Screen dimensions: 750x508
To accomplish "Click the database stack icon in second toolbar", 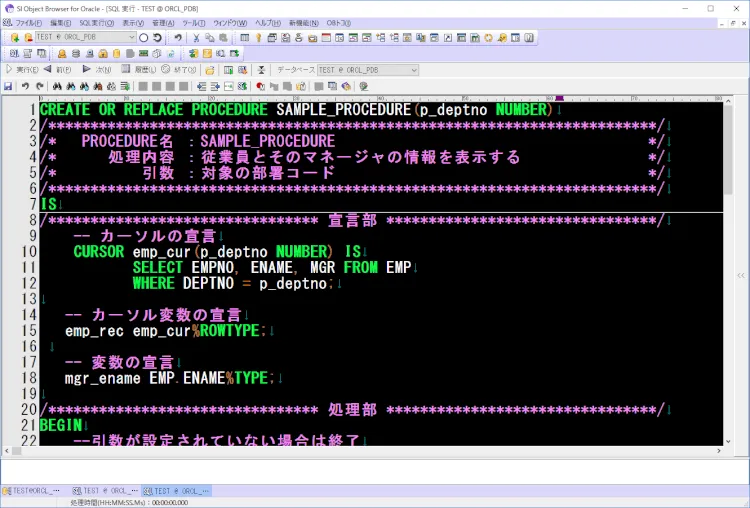I will 76,54.
